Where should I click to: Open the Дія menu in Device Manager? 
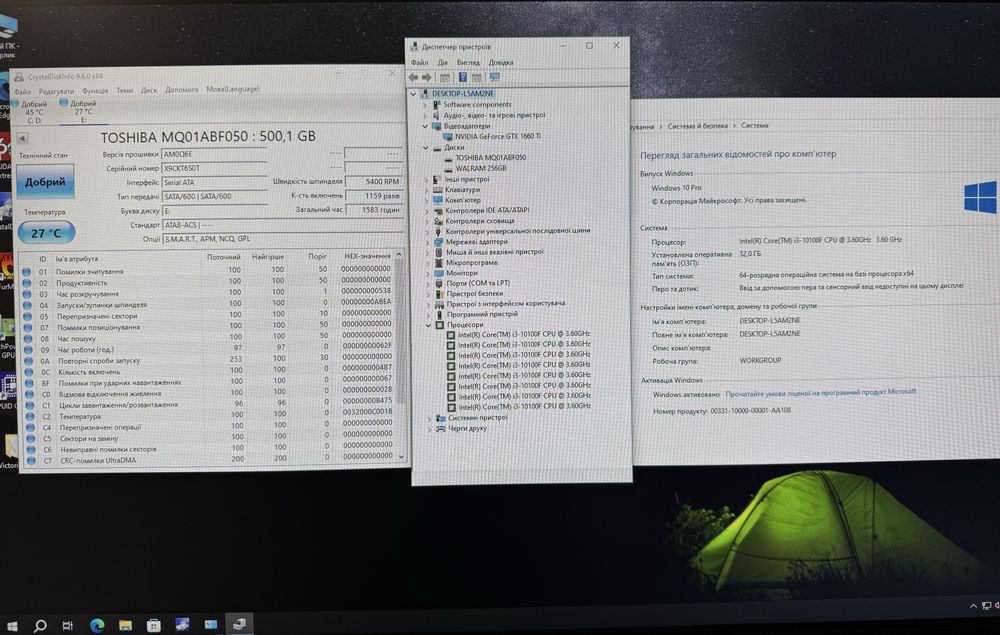pyautogui.click(x=442, y=62)
